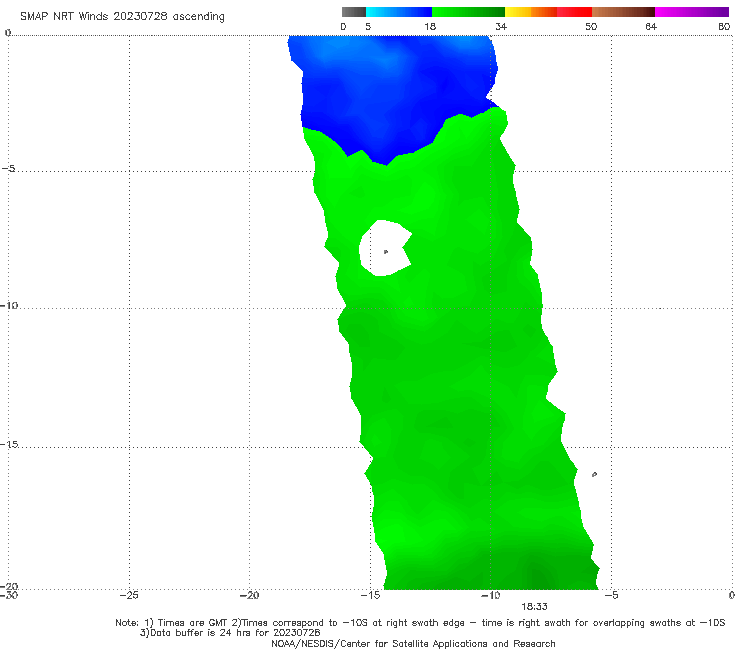Click the NOAA/NESDIS credit line
This screenshot has width=740, height=650.
[413, 644]
